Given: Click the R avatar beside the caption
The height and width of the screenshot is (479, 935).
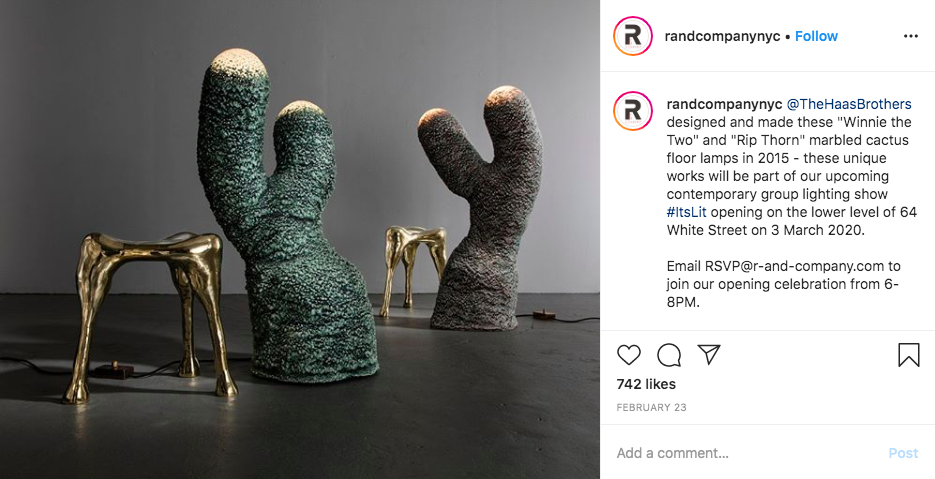Looking at the screenshot, I should [x=633, y=111].
